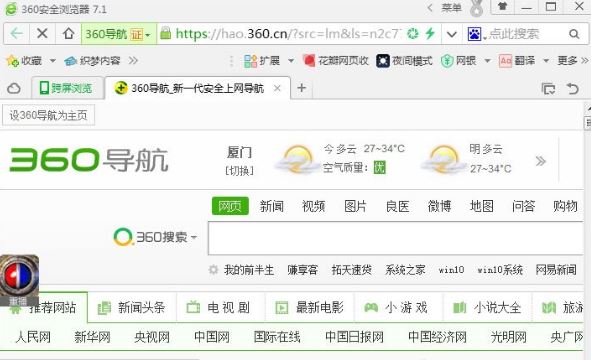Image resolution: width=591 pixels, height=360 pixels.
Task: Click the 花瓣网页收 extension
Action: (x=336, y=60)
